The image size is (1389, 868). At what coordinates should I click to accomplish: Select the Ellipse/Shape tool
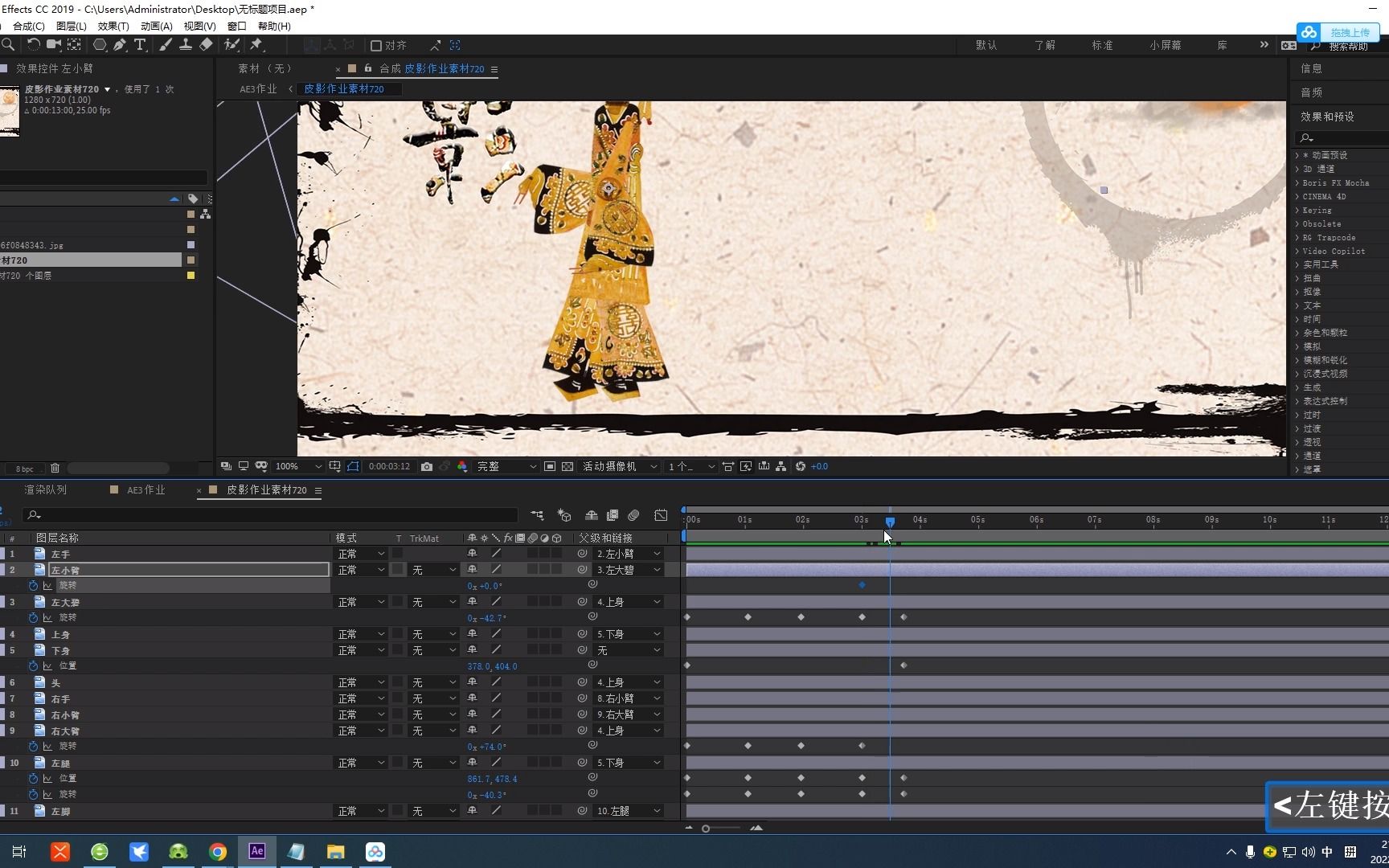click(x=100, y=45)
